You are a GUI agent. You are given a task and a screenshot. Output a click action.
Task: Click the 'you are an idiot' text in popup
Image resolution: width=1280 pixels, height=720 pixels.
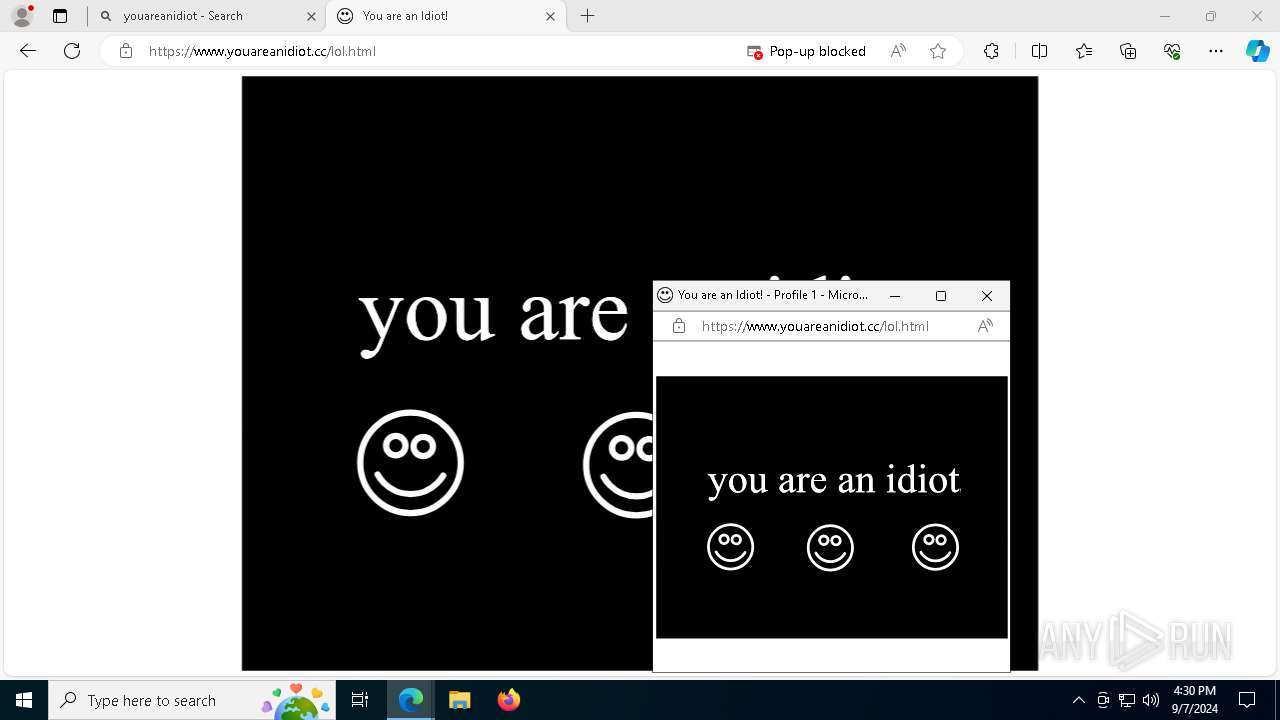pyautogui.click(x=834, y=481)
